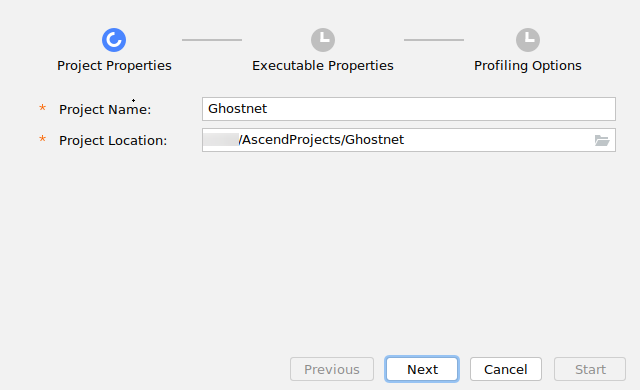Viewport: 640px width, 390px height.
Task: Select the Profiling Options step label
Action: click(x=528, y=66)
